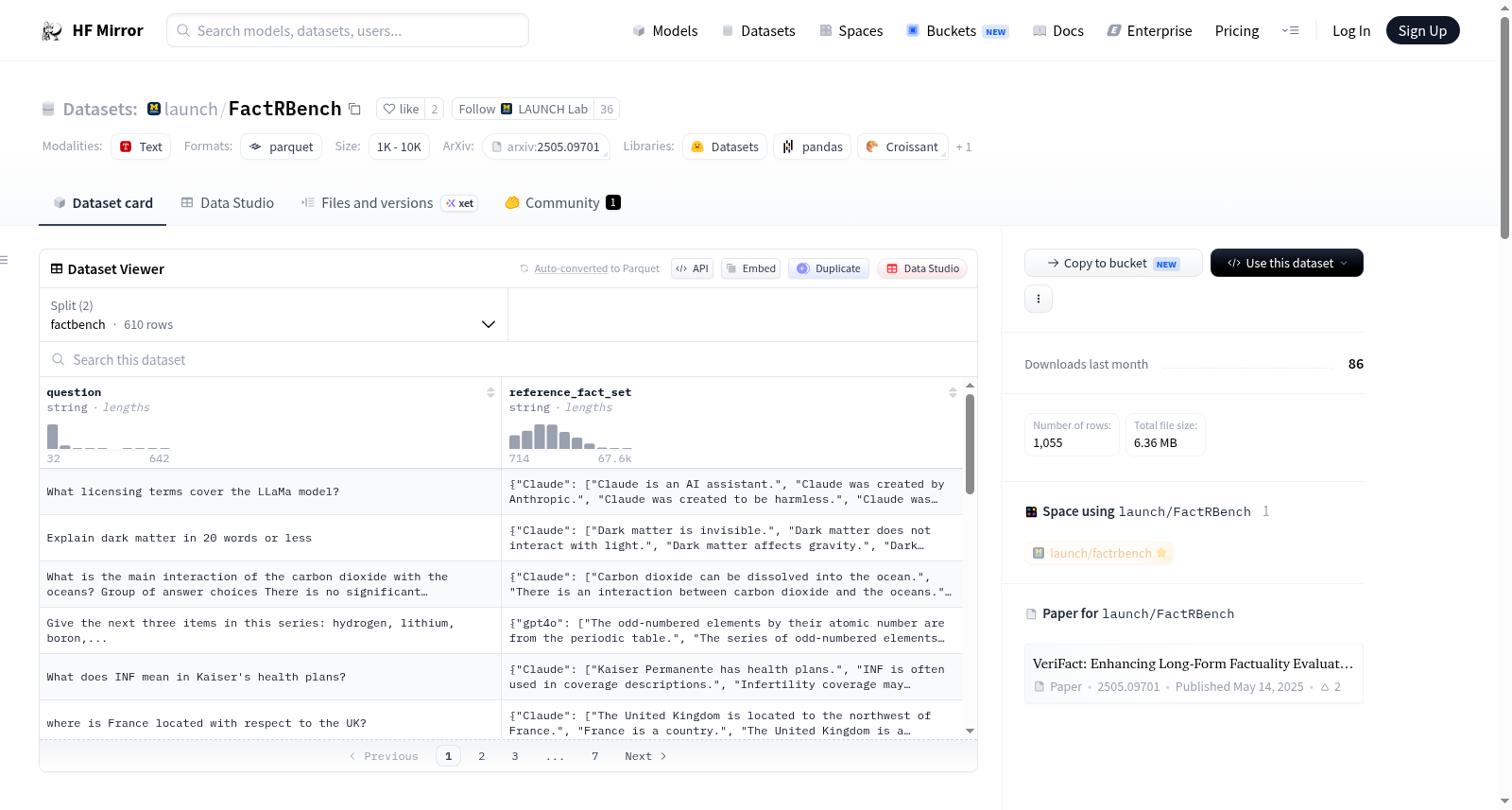Open the Buckets page
Image resolution: width=1512 pixels, height=810 pixels.
(957, 30)
